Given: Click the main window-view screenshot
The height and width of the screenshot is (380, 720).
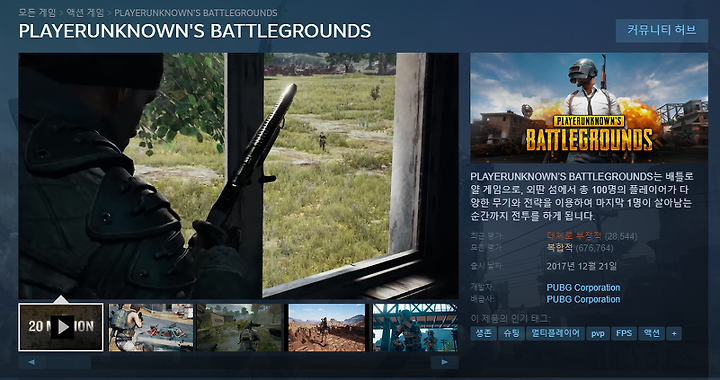Looking at the screenshot, I should pos(238,175).
